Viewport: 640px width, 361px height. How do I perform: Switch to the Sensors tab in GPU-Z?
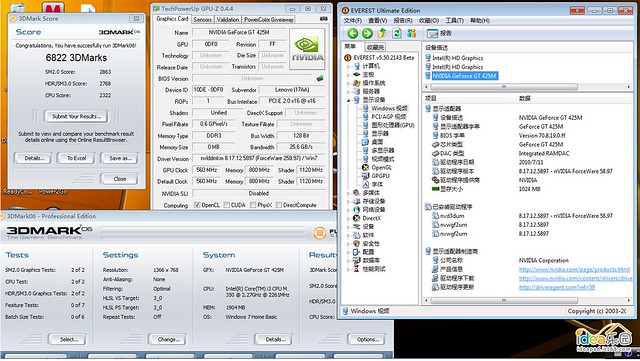(202, 19)
